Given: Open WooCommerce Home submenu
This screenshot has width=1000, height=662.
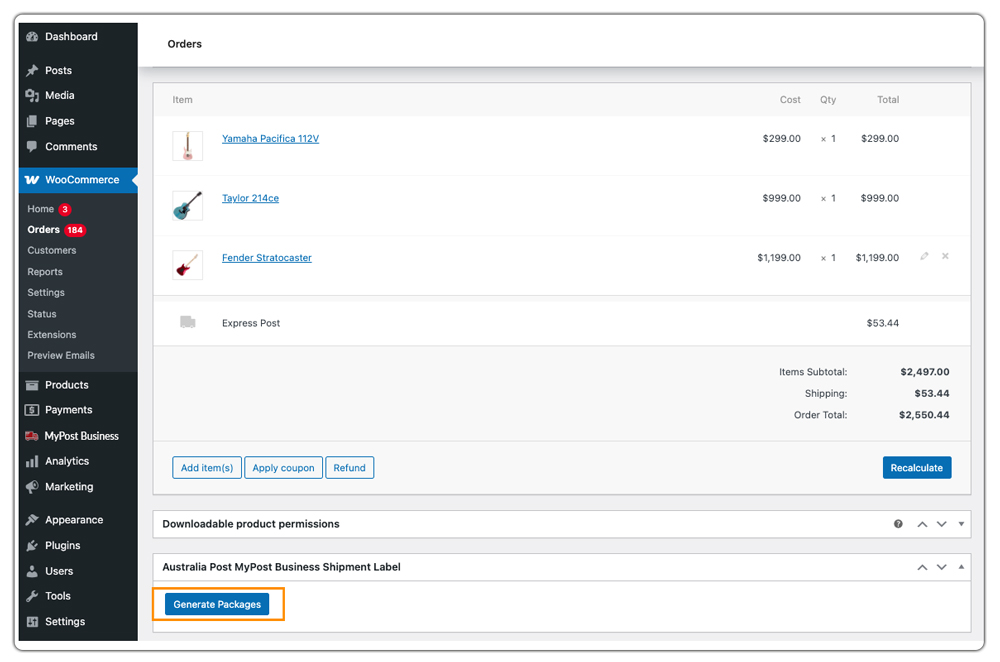Looking at the screenshot, I should 41,209.
